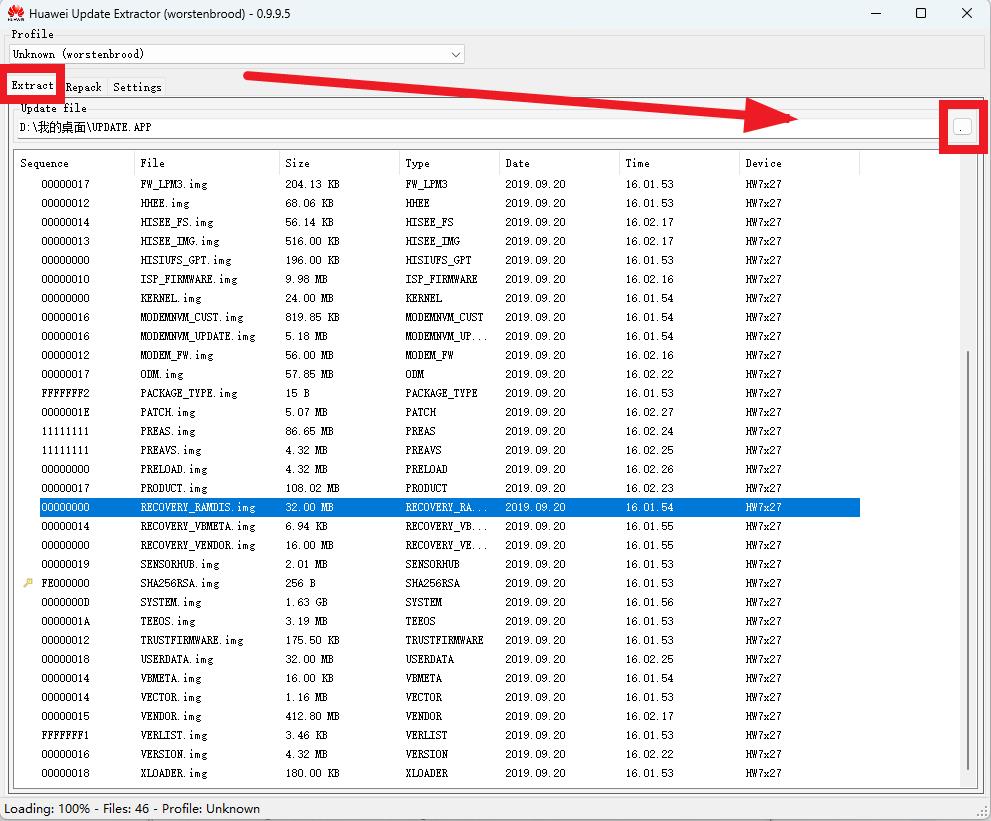Sort the list by File column header
The image size is (991, 821).
206,163
